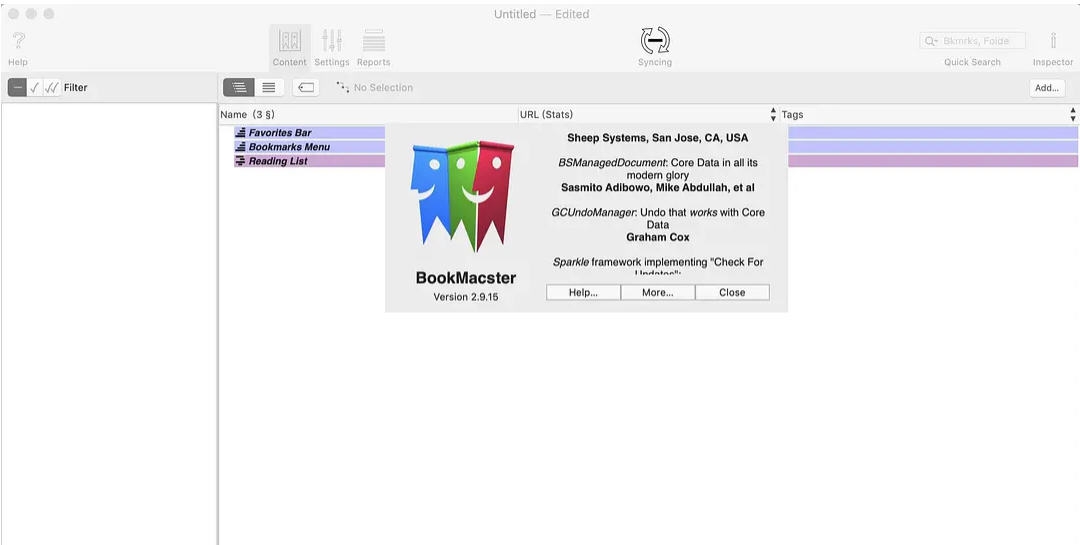1080x545 pixels.
Task: Switch to the Settings tab
Action: click(332, 47)
